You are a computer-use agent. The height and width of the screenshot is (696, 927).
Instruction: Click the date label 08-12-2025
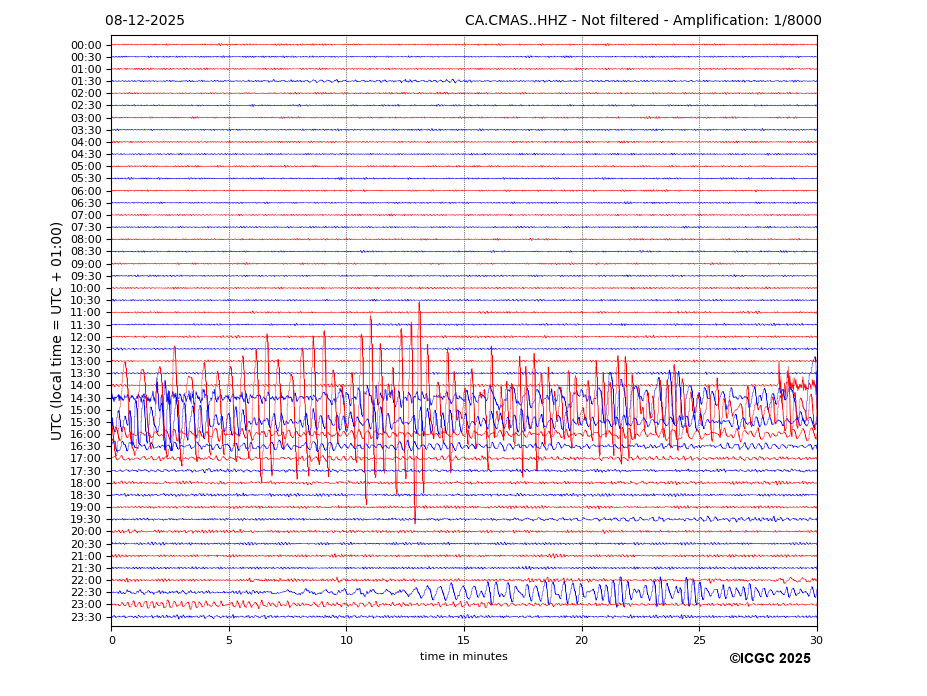pyautogui.click(x=145, y=21)
